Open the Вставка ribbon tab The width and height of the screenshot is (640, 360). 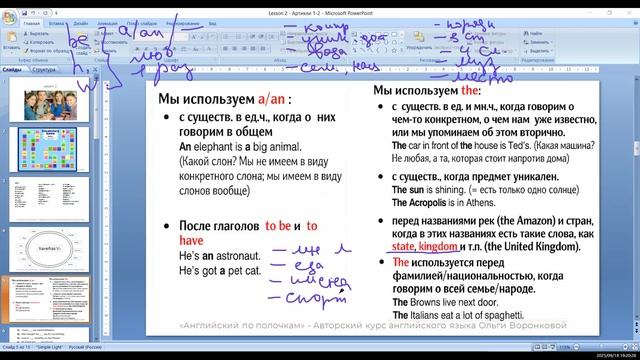[x=56, y=24]
